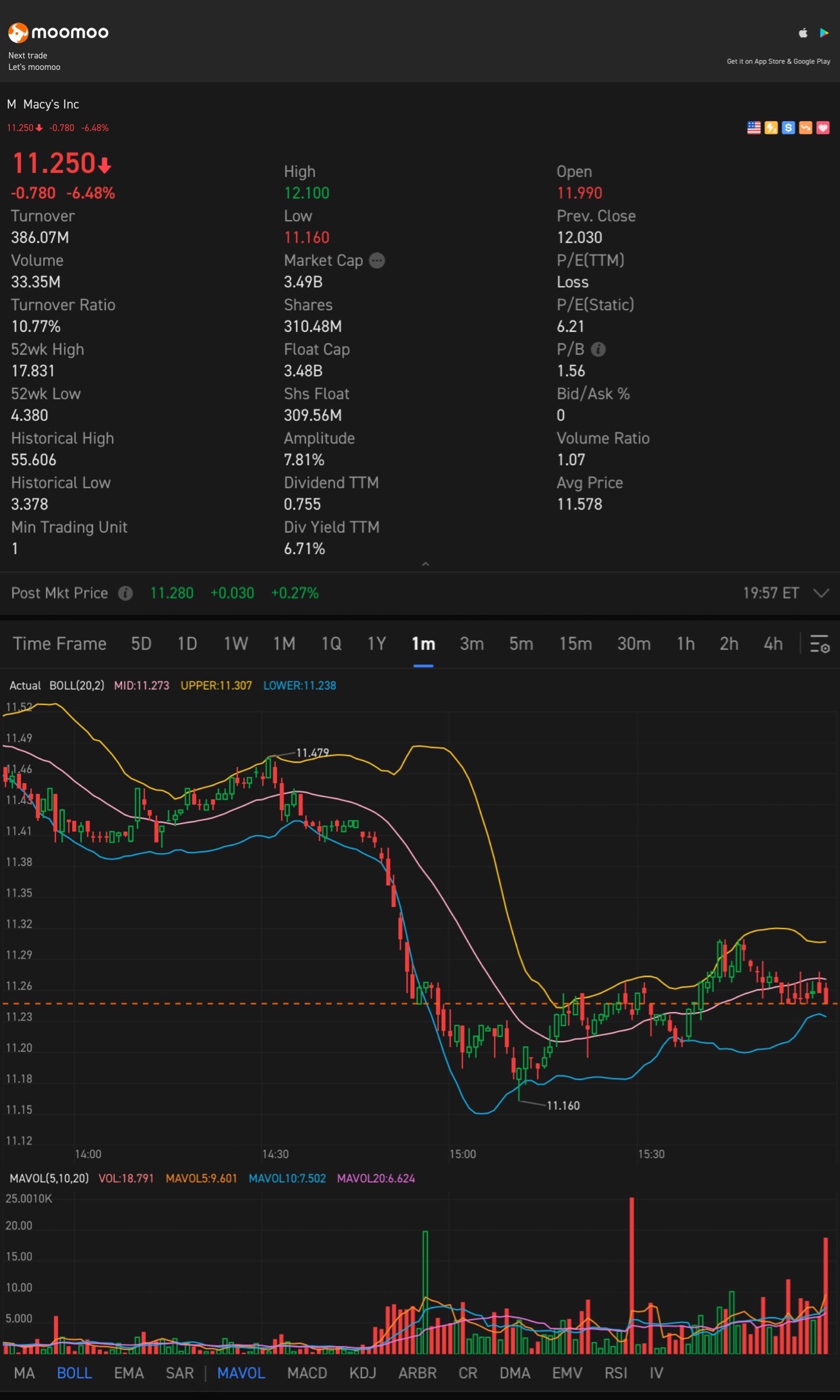Click the blue dollar sign badge
The width and height of the screenshot is (840, 1400).
coord(788,127)
